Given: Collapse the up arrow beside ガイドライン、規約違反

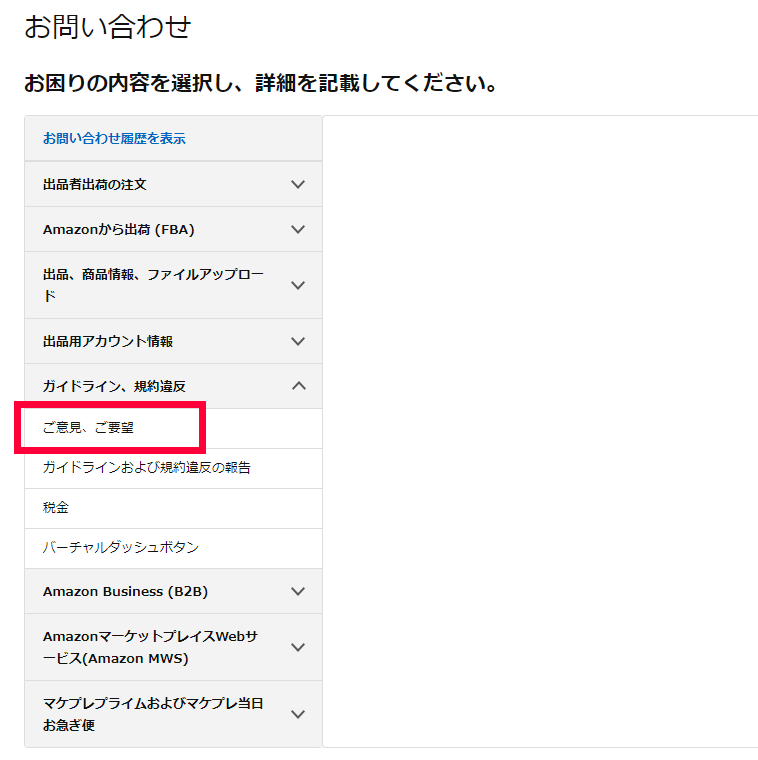Looking at the screenshot, I should tap(297, 386).
